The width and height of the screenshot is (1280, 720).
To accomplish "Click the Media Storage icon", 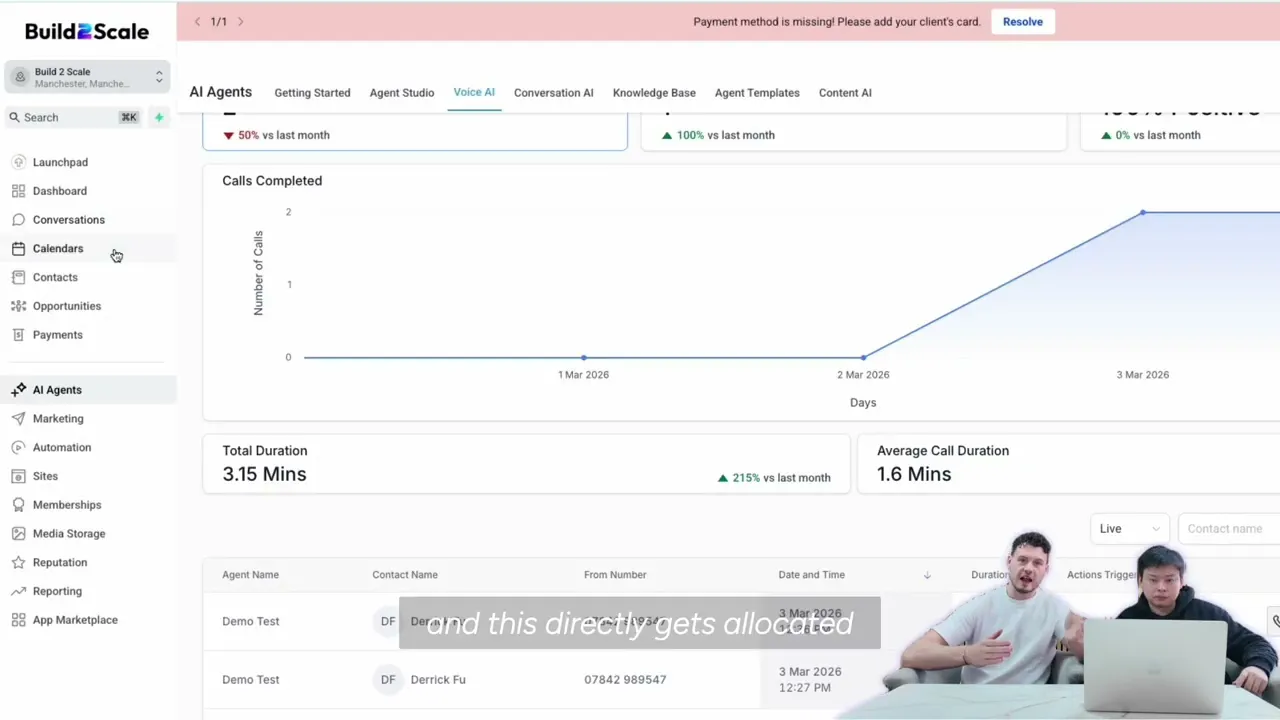I will [18, 534].
